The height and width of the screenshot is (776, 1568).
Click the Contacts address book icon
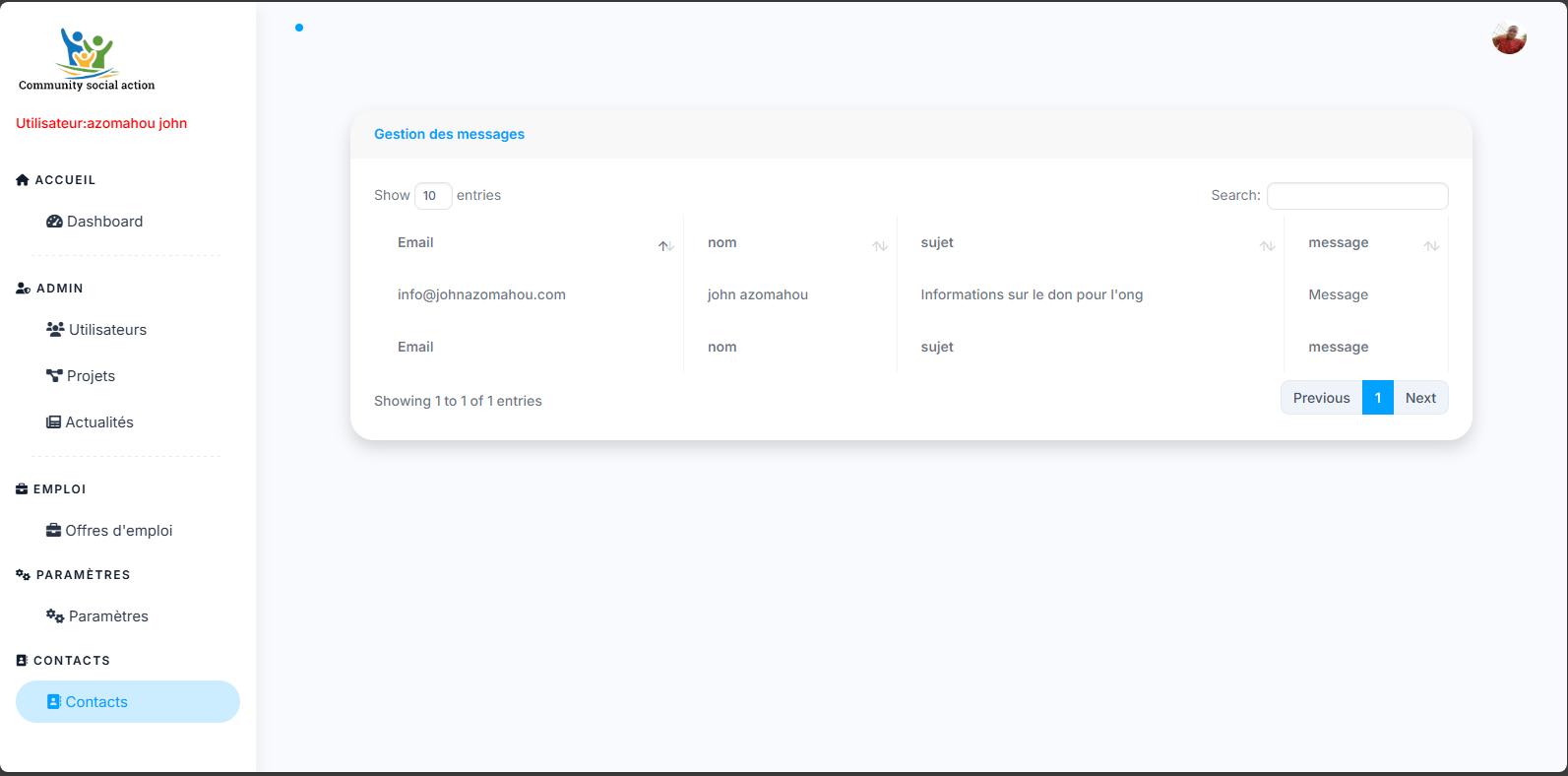pos(54,702)
